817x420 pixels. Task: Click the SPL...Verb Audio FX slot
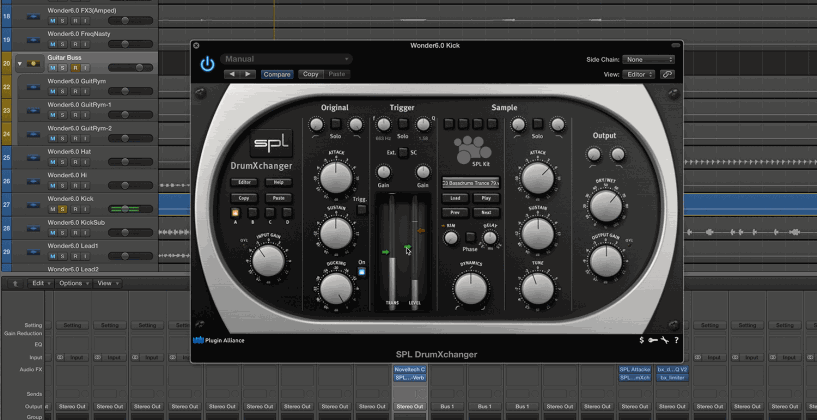point(410,377)
